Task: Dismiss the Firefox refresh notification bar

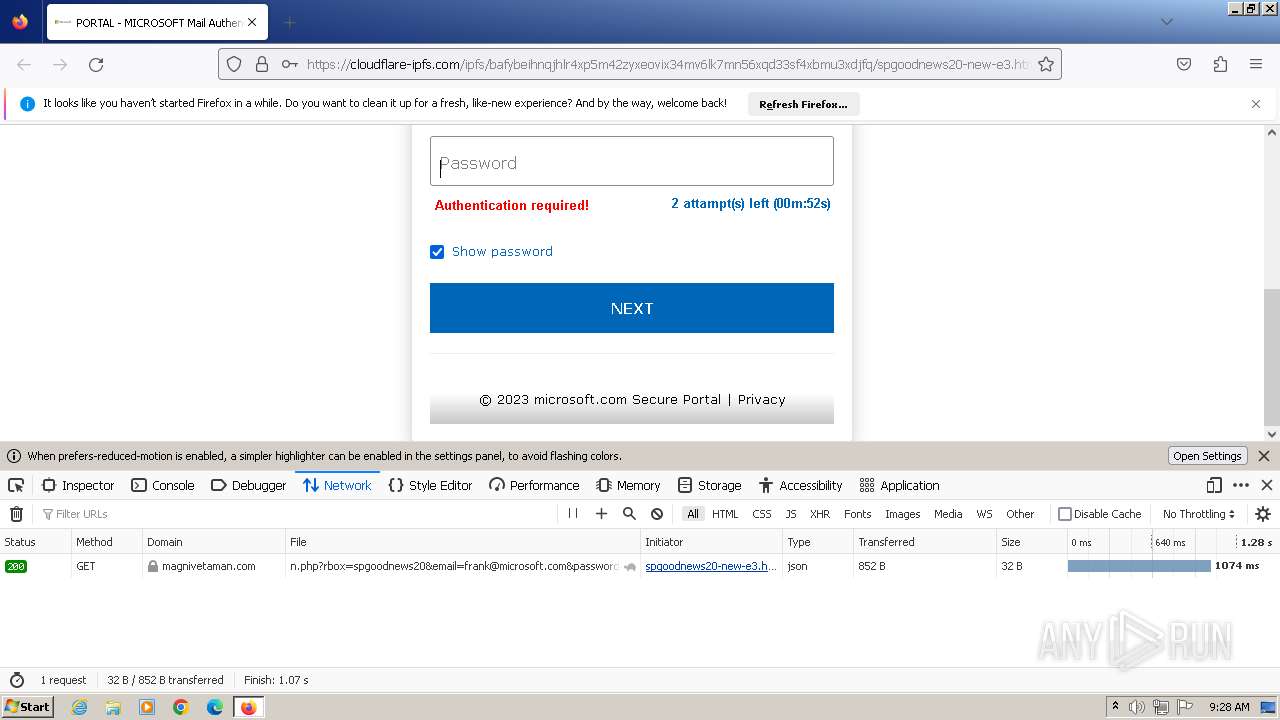Action: coord(1256,104)
